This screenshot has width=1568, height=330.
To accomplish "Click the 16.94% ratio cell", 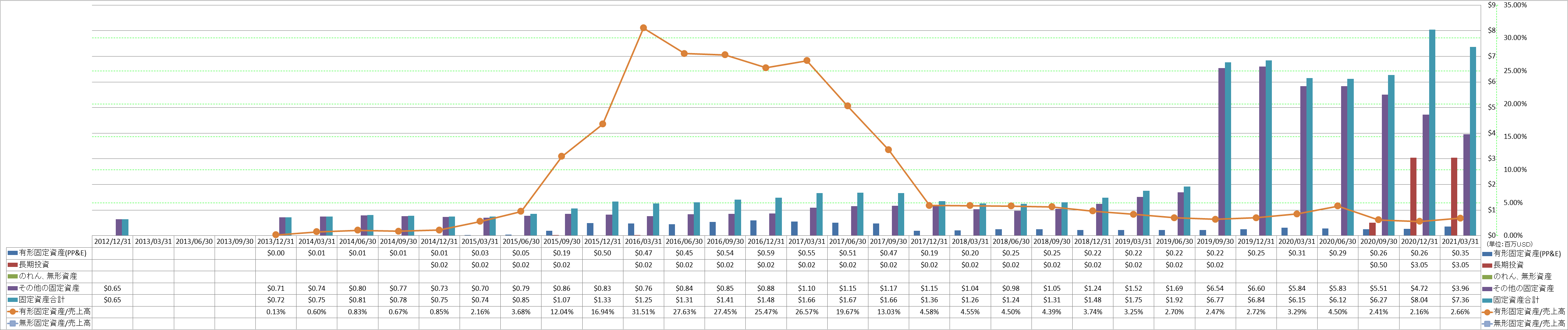I will (603, 312).
